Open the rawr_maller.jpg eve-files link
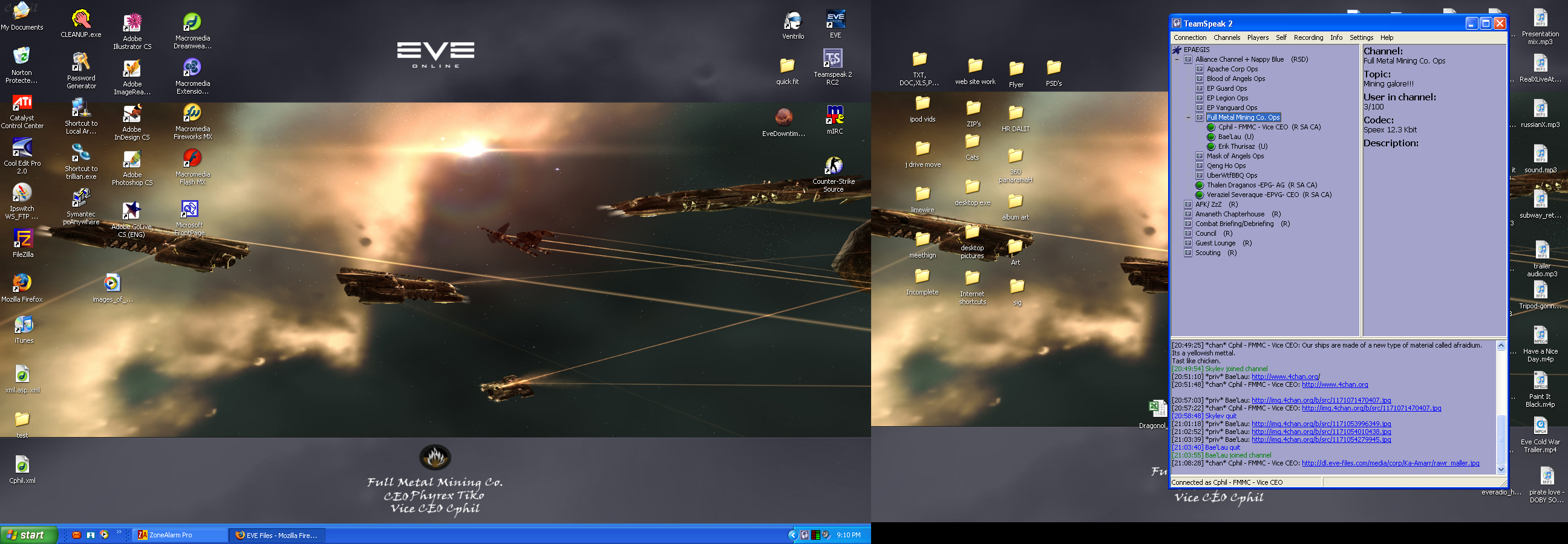 point(1390,464)
